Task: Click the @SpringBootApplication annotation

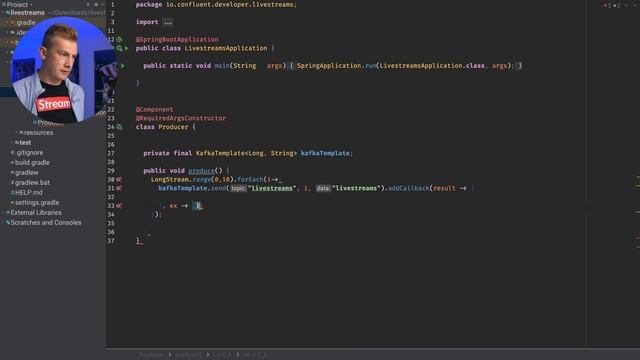Action: (177, 40)
